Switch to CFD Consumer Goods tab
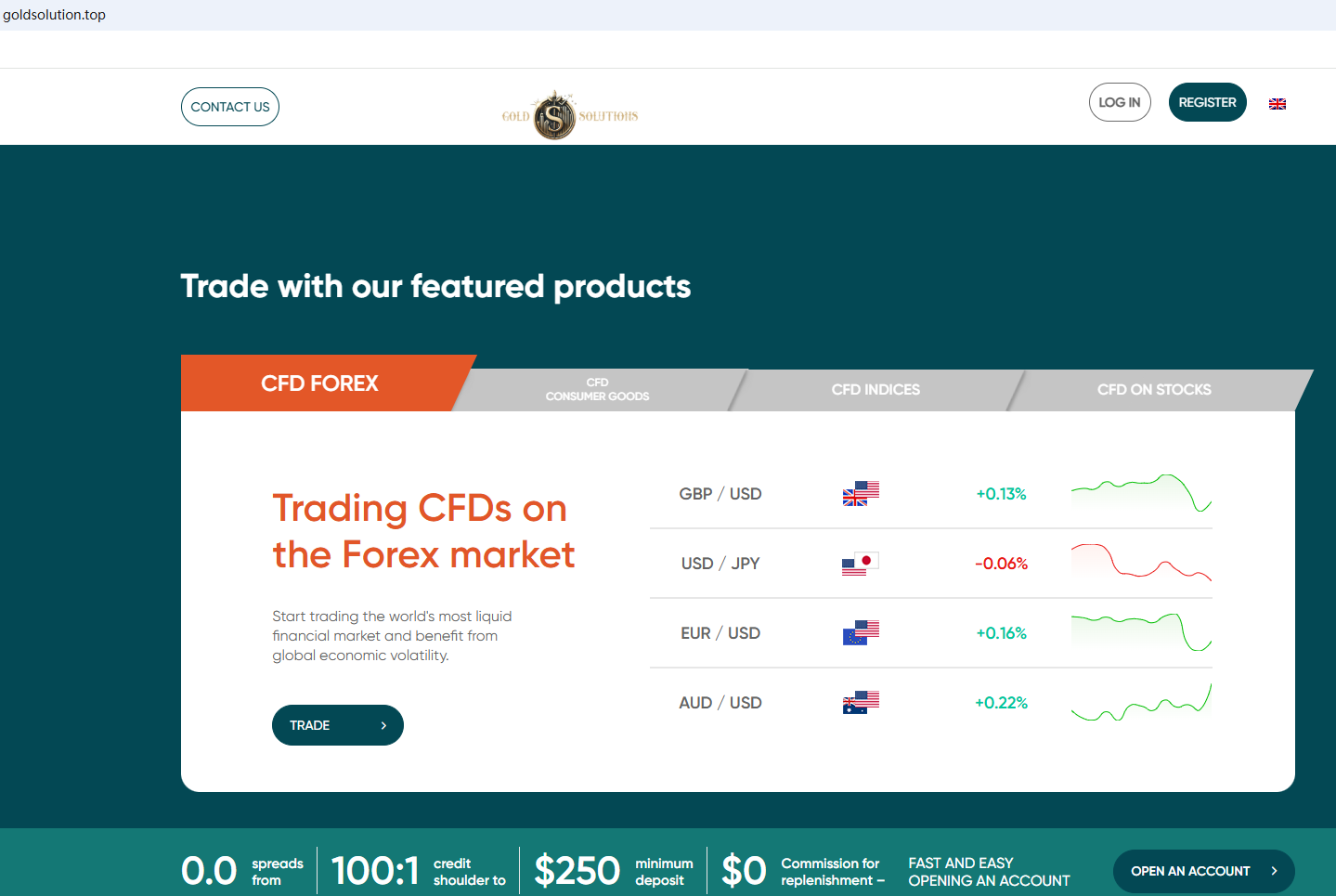 point(597,390)
